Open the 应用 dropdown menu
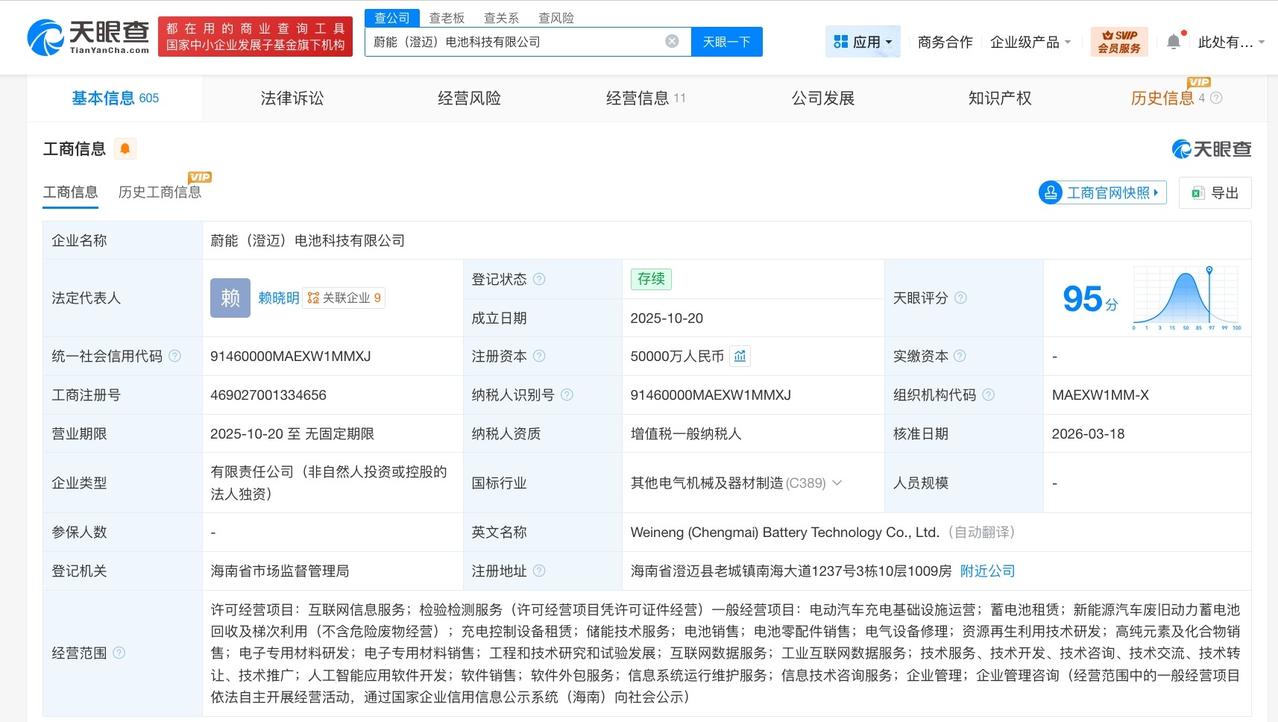1278x722 pixels. click(862, 40)
